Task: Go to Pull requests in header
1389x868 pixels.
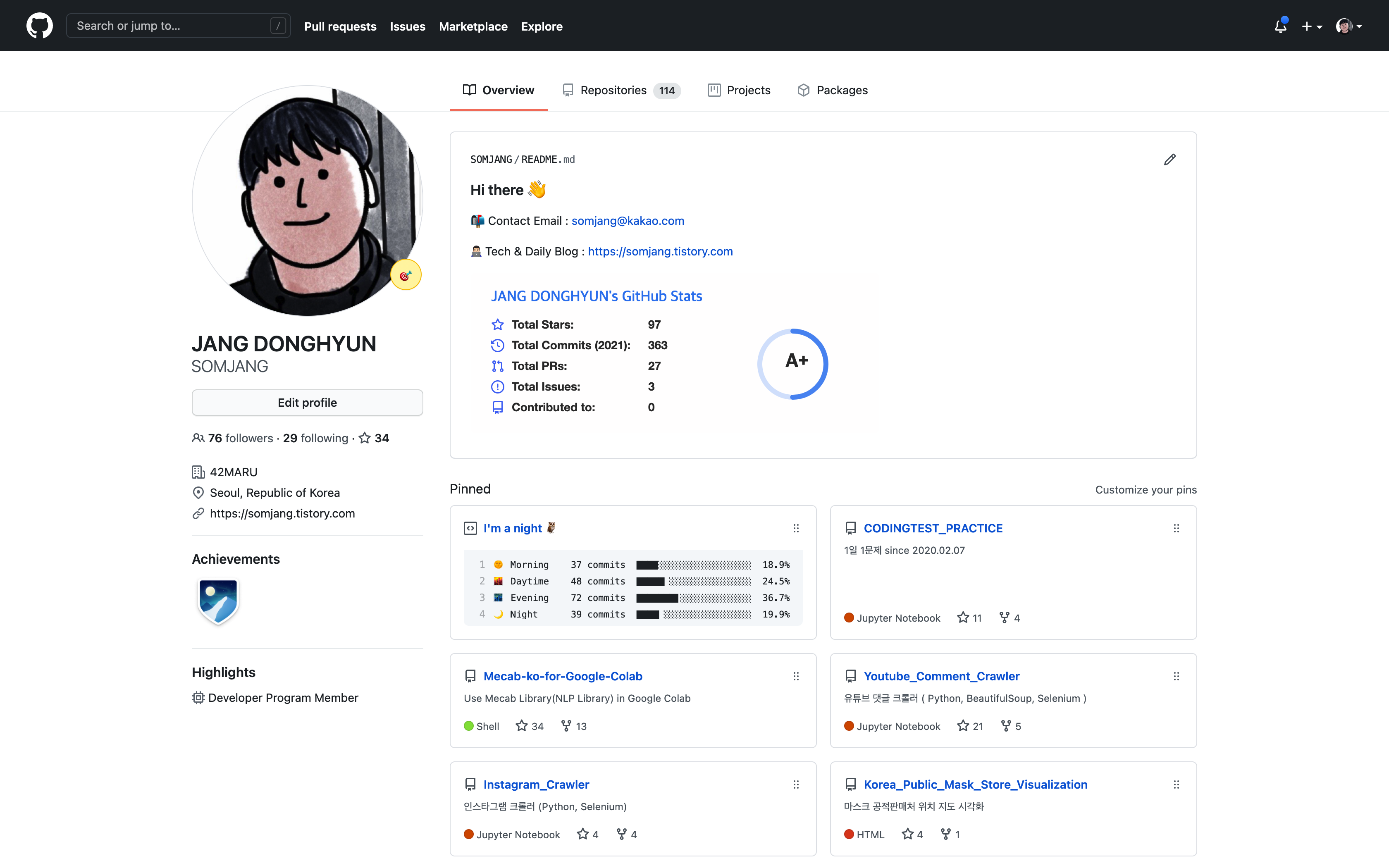Action: [x=340, y=26]
